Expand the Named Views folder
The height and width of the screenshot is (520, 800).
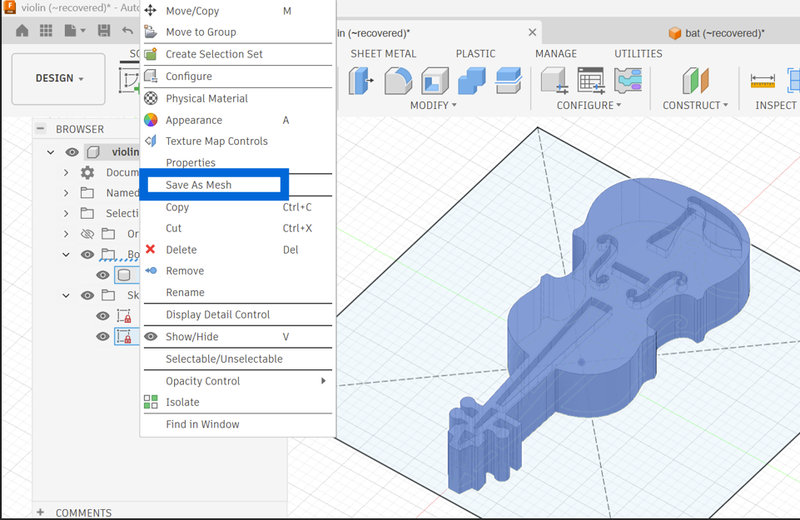pos(66,193)
